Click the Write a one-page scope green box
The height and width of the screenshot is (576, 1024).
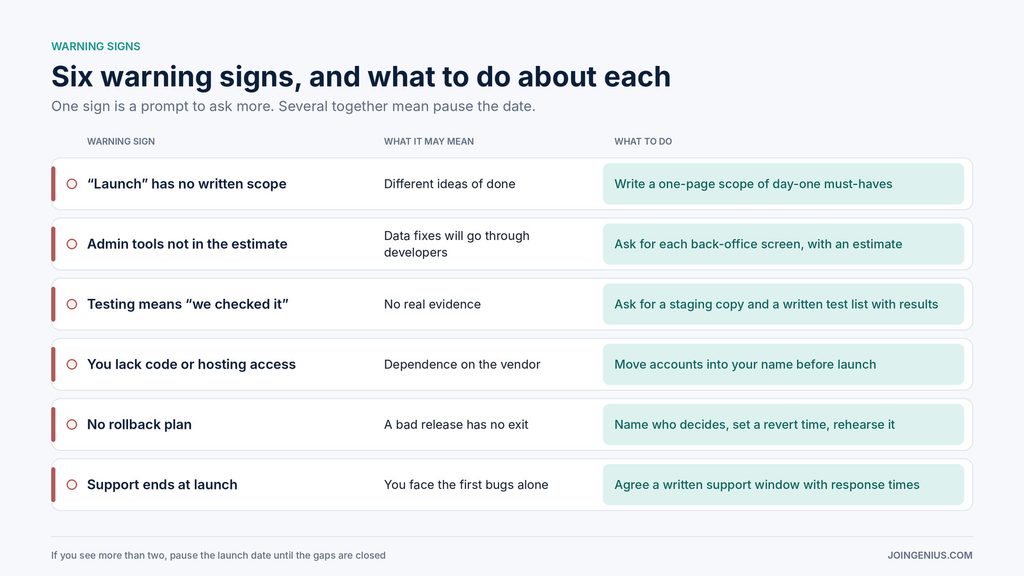[x=783, y=184]
